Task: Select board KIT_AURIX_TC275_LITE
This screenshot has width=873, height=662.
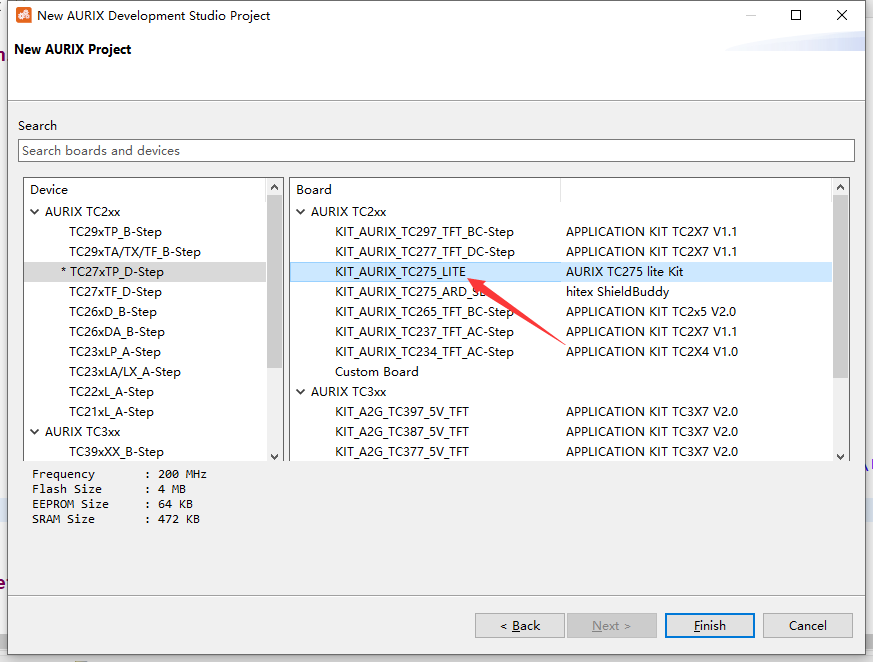Action: [400, 272]
